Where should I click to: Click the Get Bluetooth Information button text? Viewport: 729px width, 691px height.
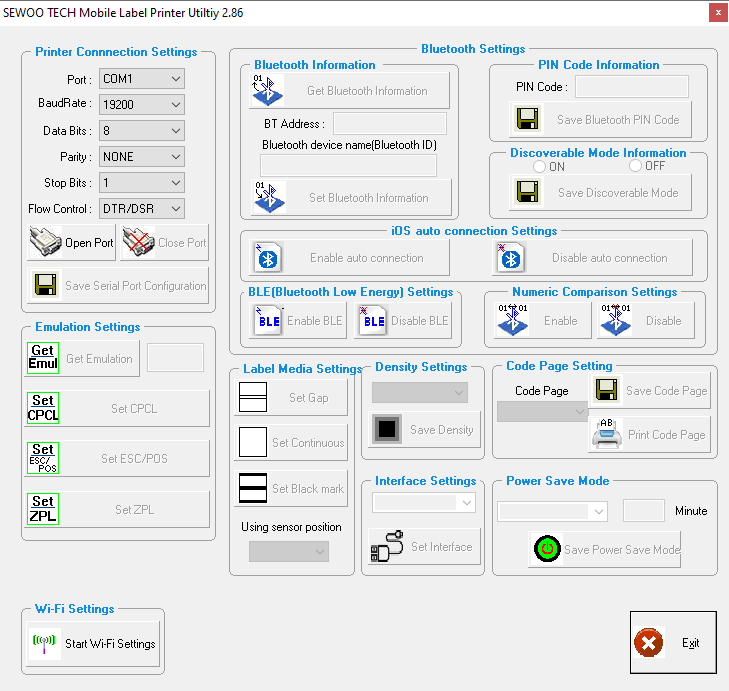pos(367,91)
